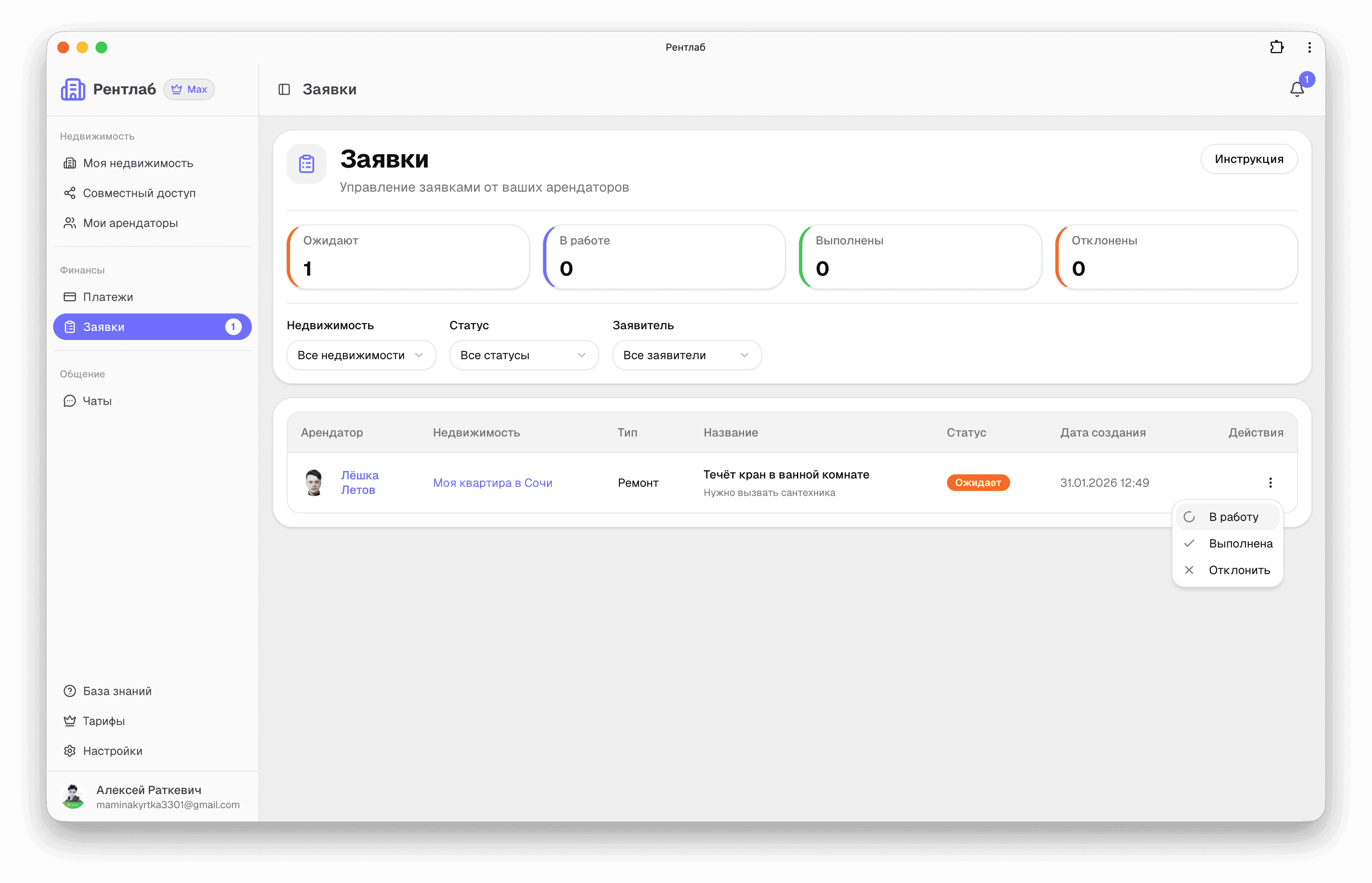Open the window's vertical dots menu
Screen dimensions: 1372x883
pyautogui.click(x=1309, y=47)
